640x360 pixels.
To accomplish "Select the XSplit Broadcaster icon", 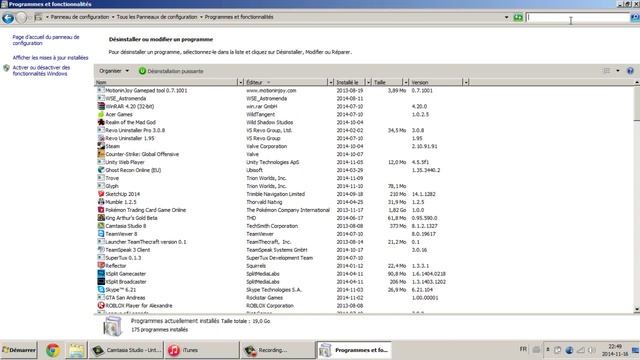I will 101,281.
